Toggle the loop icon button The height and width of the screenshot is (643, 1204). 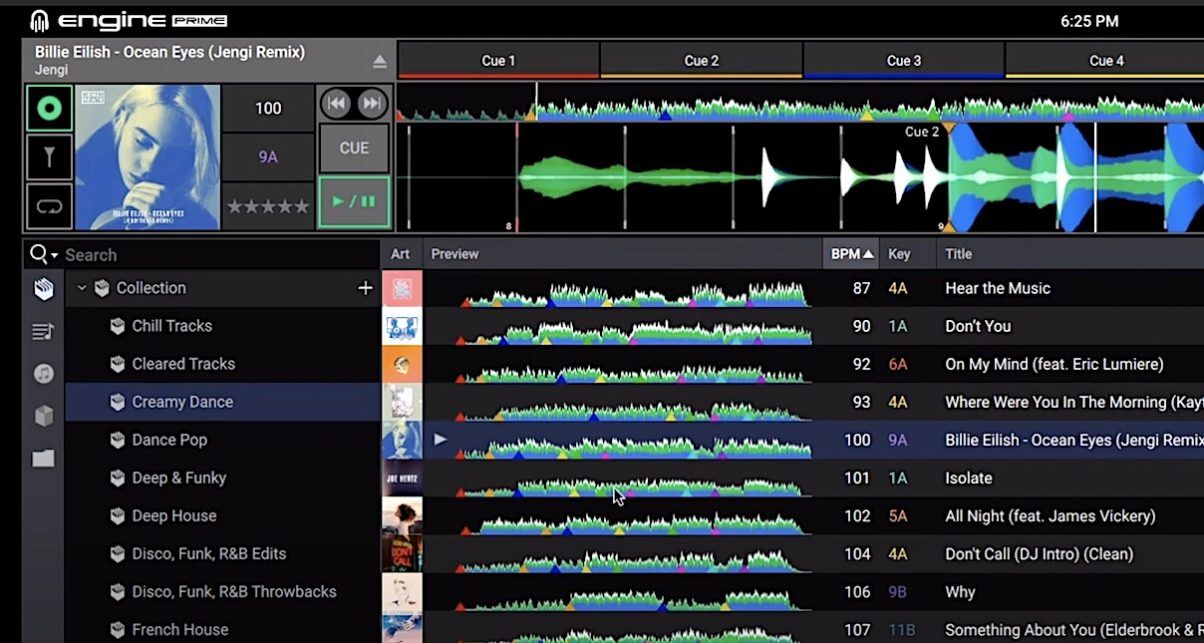coord(48,206)
